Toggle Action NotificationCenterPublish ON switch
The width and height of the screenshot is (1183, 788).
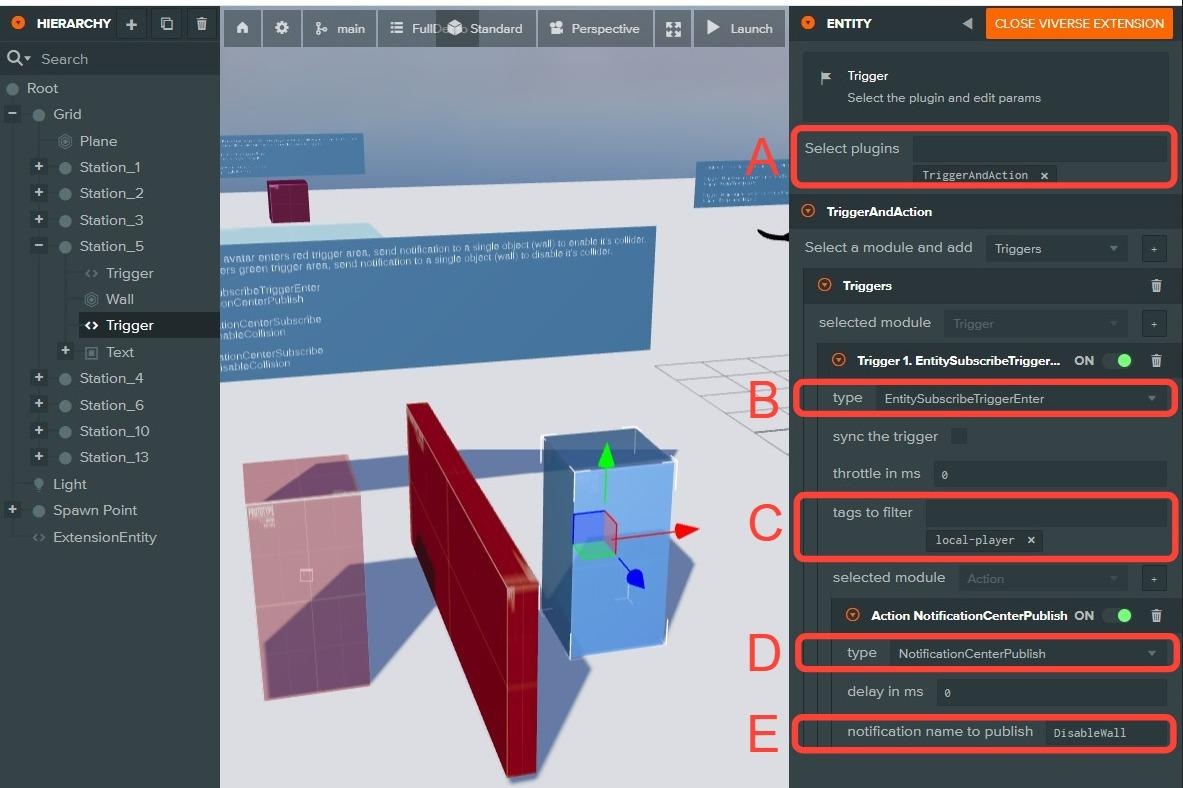point(1119,616)
